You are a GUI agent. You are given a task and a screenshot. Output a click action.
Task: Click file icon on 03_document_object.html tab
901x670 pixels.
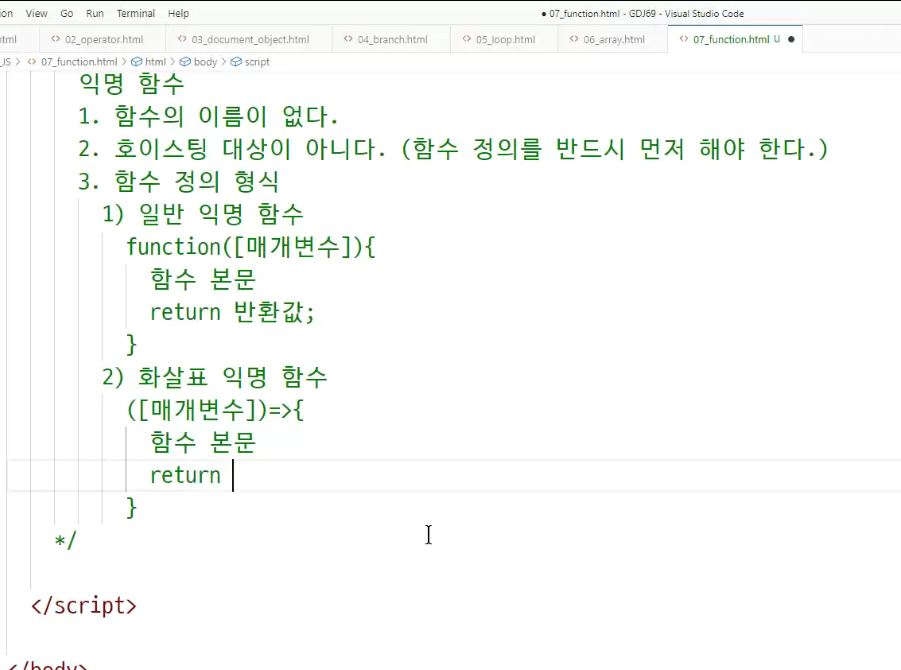[x=182, y=39]
